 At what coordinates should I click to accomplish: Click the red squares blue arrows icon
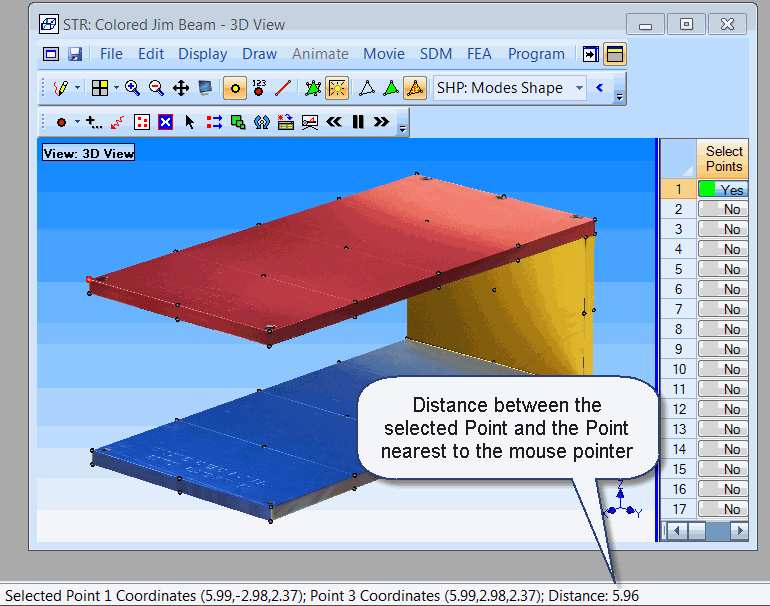coord(214,122)
